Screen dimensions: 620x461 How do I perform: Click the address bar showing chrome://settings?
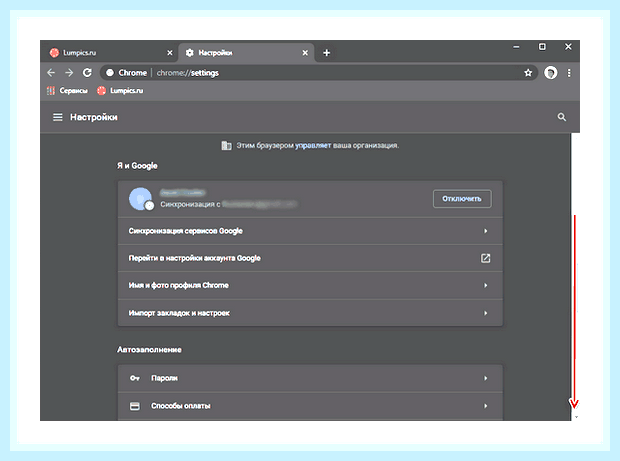pos(318,73)
